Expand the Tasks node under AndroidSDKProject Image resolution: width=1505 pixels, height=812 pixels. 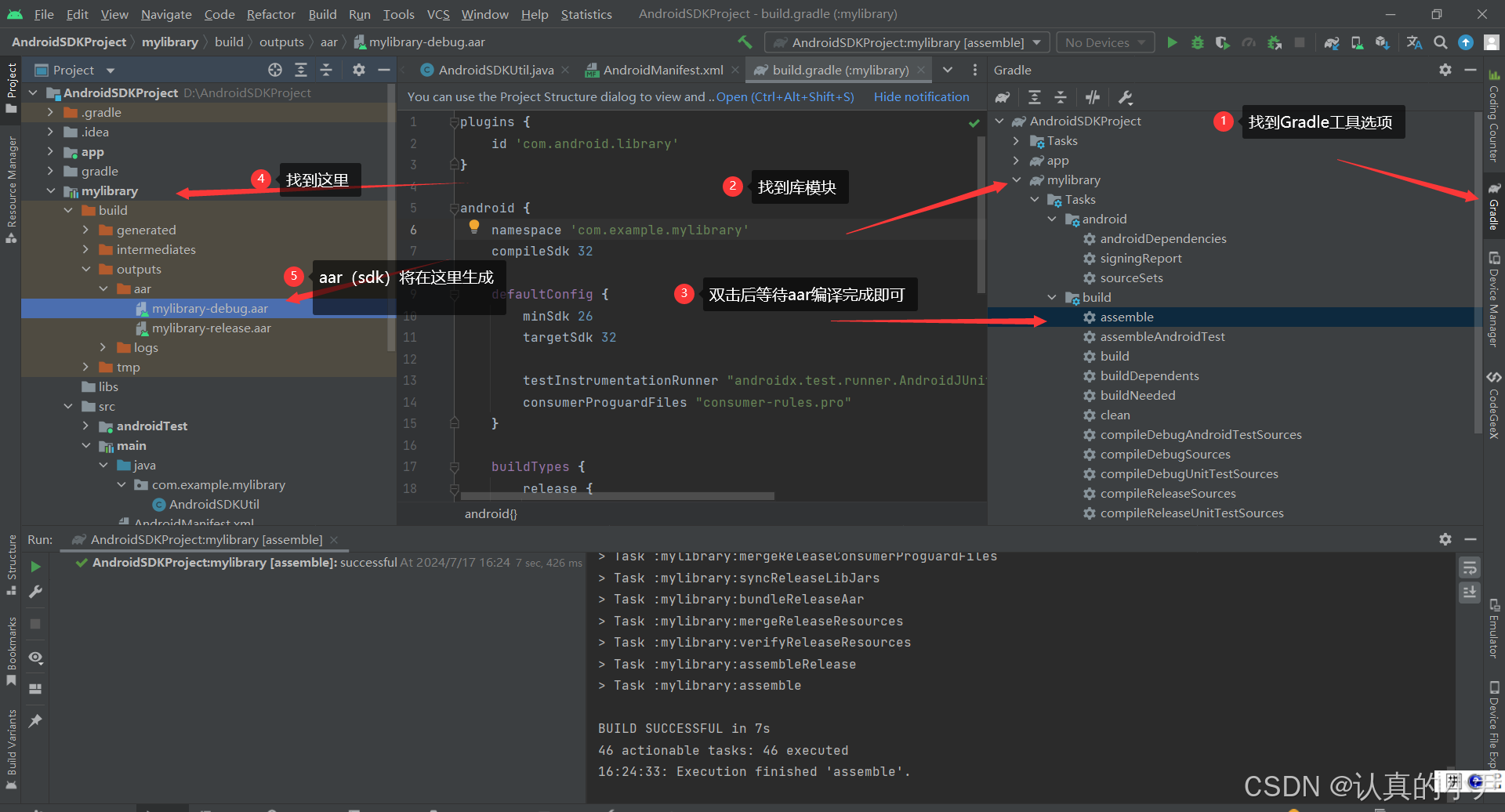1016,140
